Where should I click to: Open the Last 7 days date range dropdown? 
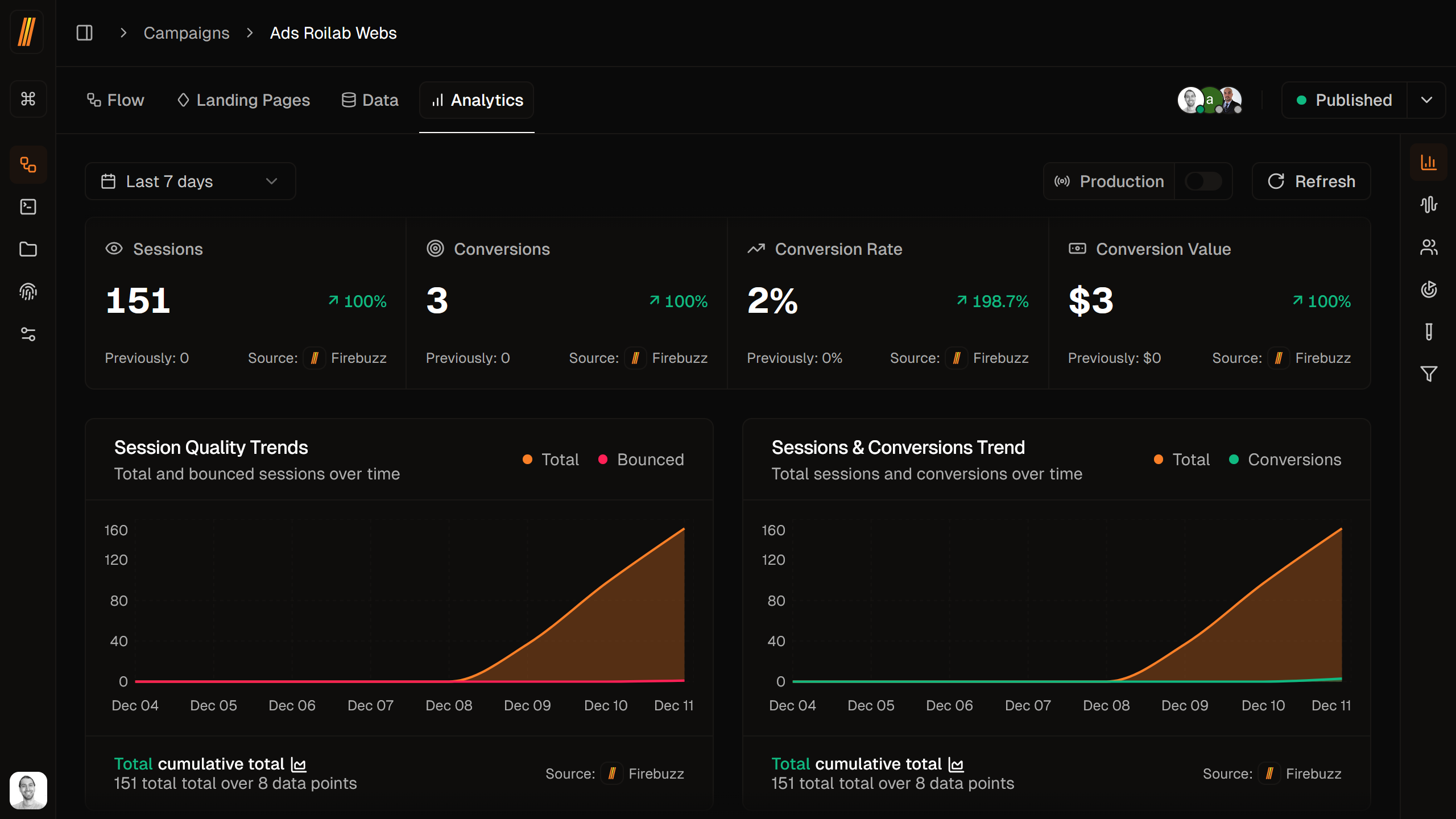(191, 181)
